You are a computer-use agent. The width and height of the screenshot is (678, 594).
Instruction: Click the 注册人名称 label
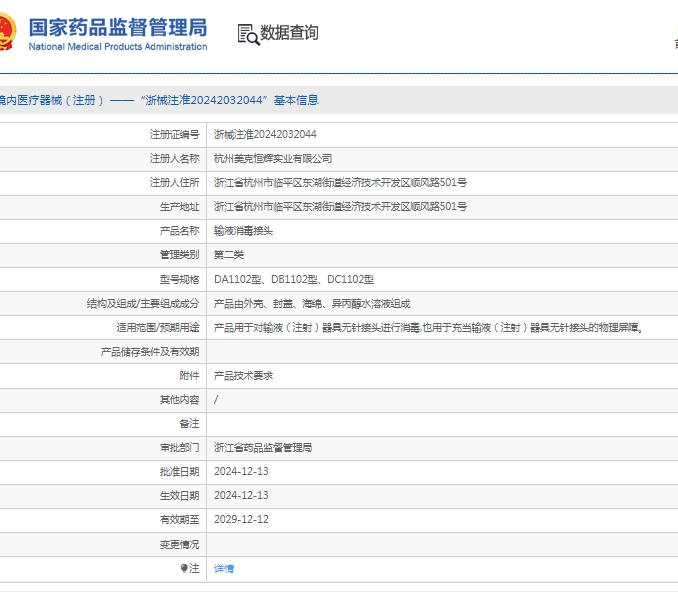(x=175, y=159)
